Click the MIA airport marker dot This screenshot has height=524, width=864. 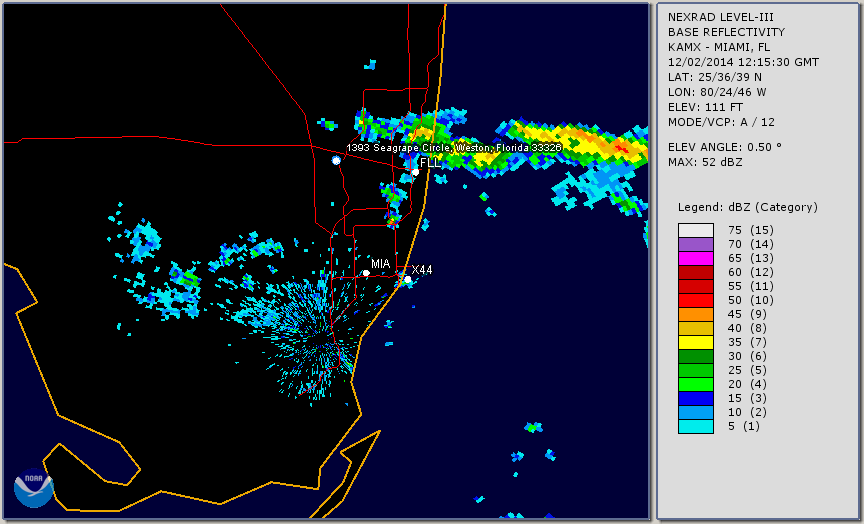(366, 273)
